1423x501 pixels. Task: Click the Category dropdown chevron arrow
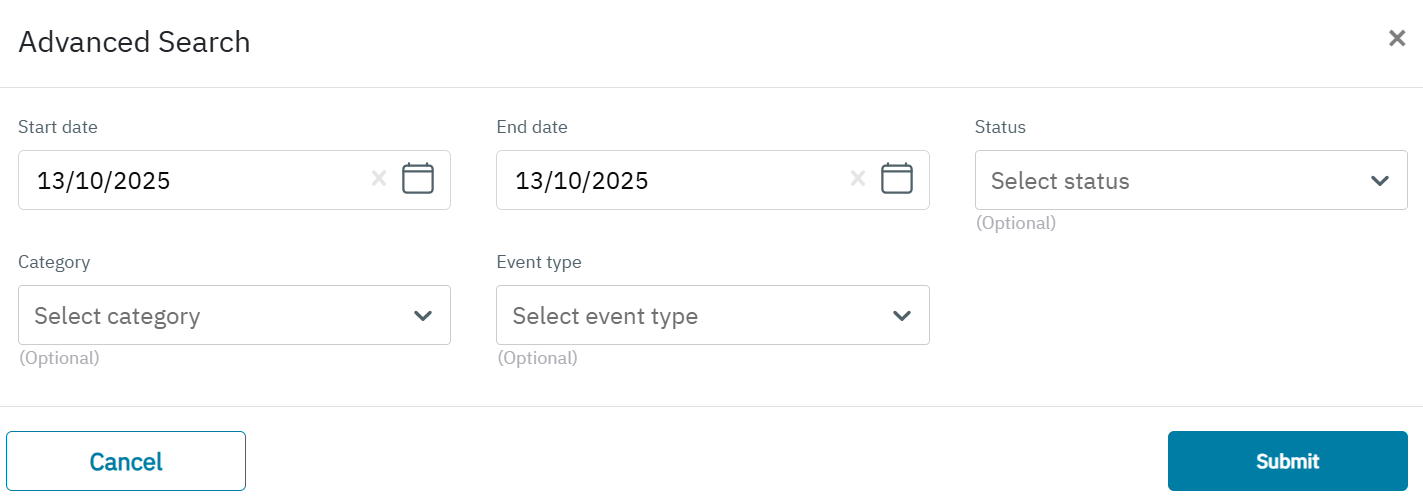pos(423,316)
